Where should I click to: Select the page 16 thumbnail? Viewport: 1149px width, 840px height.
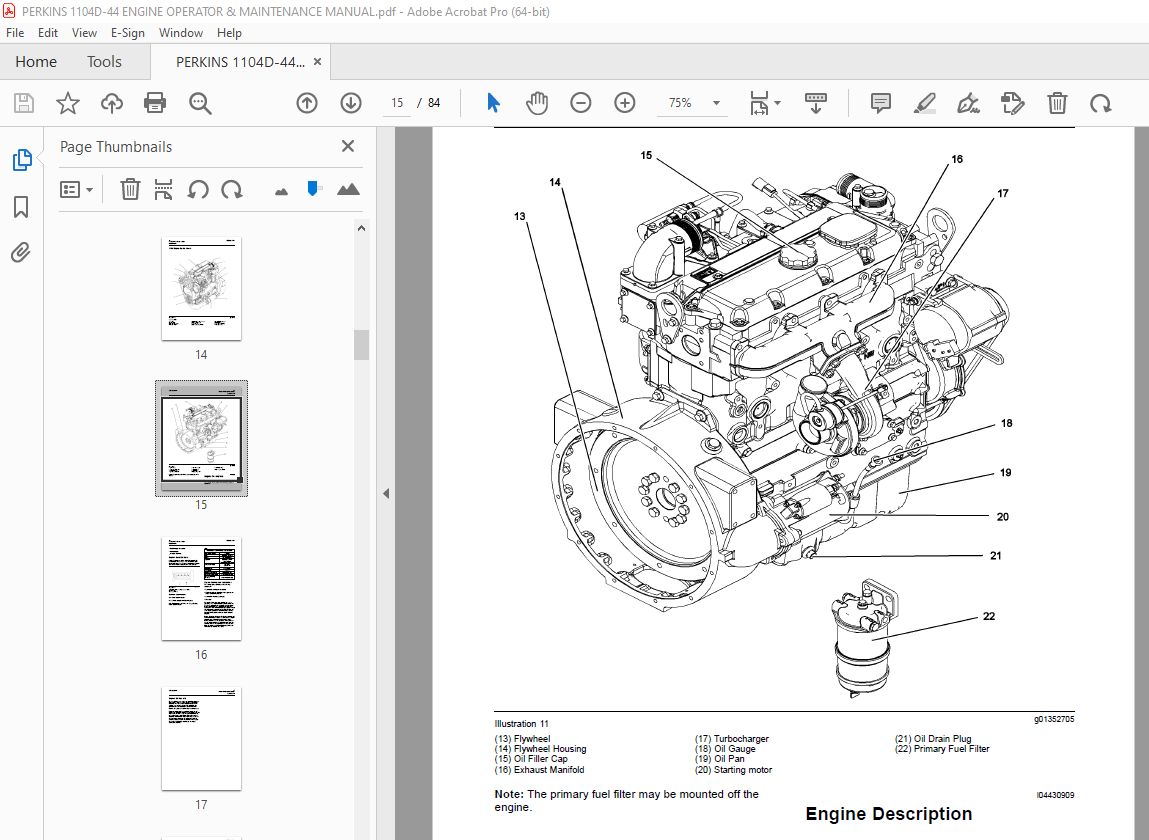pyautogui.click(x=202, y=589)
